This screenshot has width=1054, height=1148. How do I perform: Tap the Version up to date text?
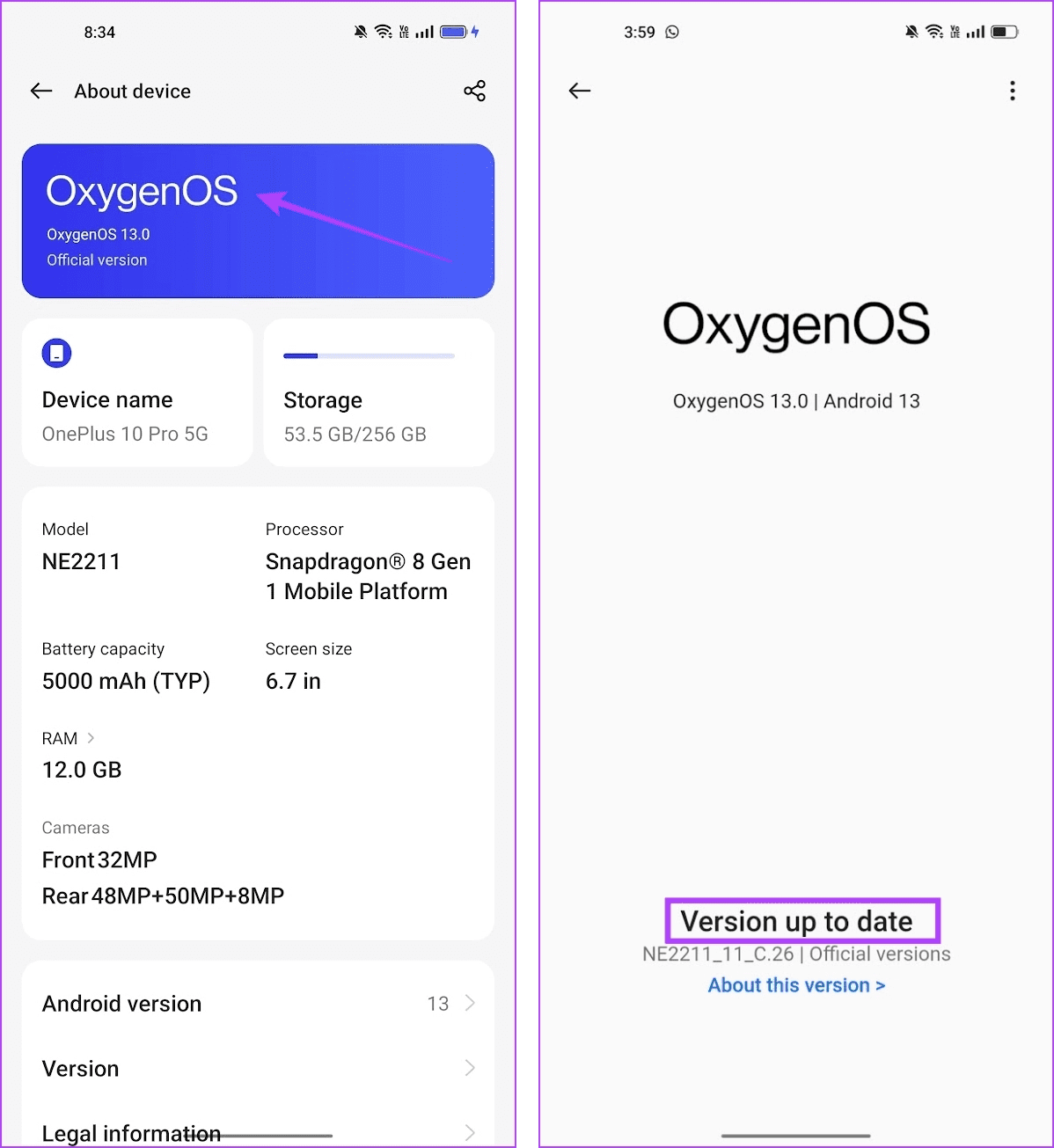[796, 921]
